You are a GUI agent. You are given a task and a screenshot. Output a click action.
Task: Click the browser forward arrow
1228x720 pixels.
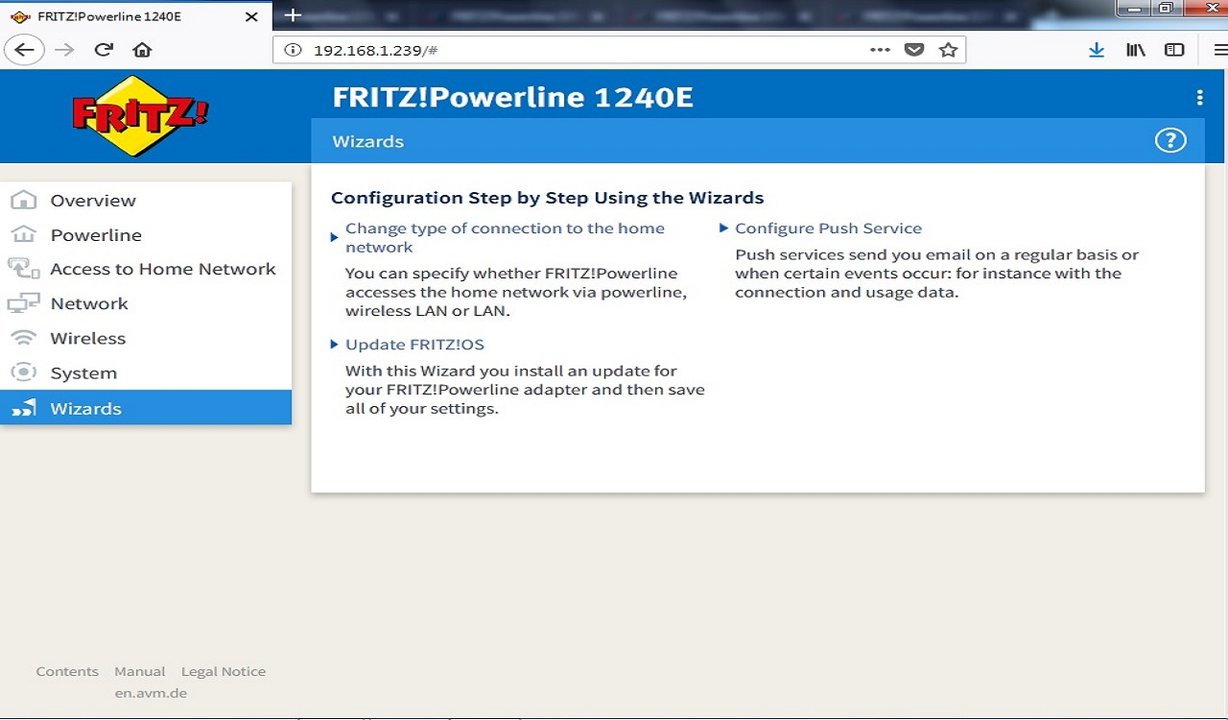[x=65, y=50]
